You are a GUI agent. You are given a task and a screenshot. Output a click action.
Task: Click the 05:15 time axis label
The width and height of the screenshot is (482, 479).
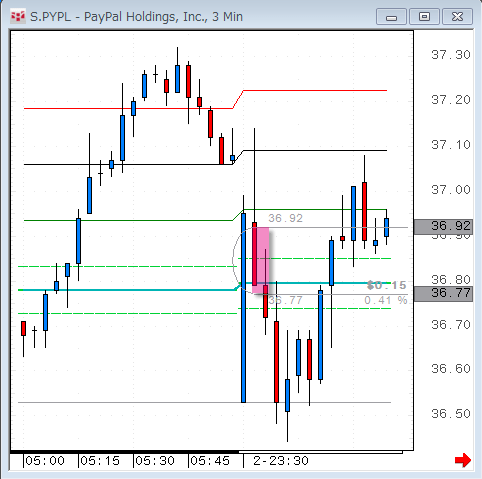[x=100, y=461]
